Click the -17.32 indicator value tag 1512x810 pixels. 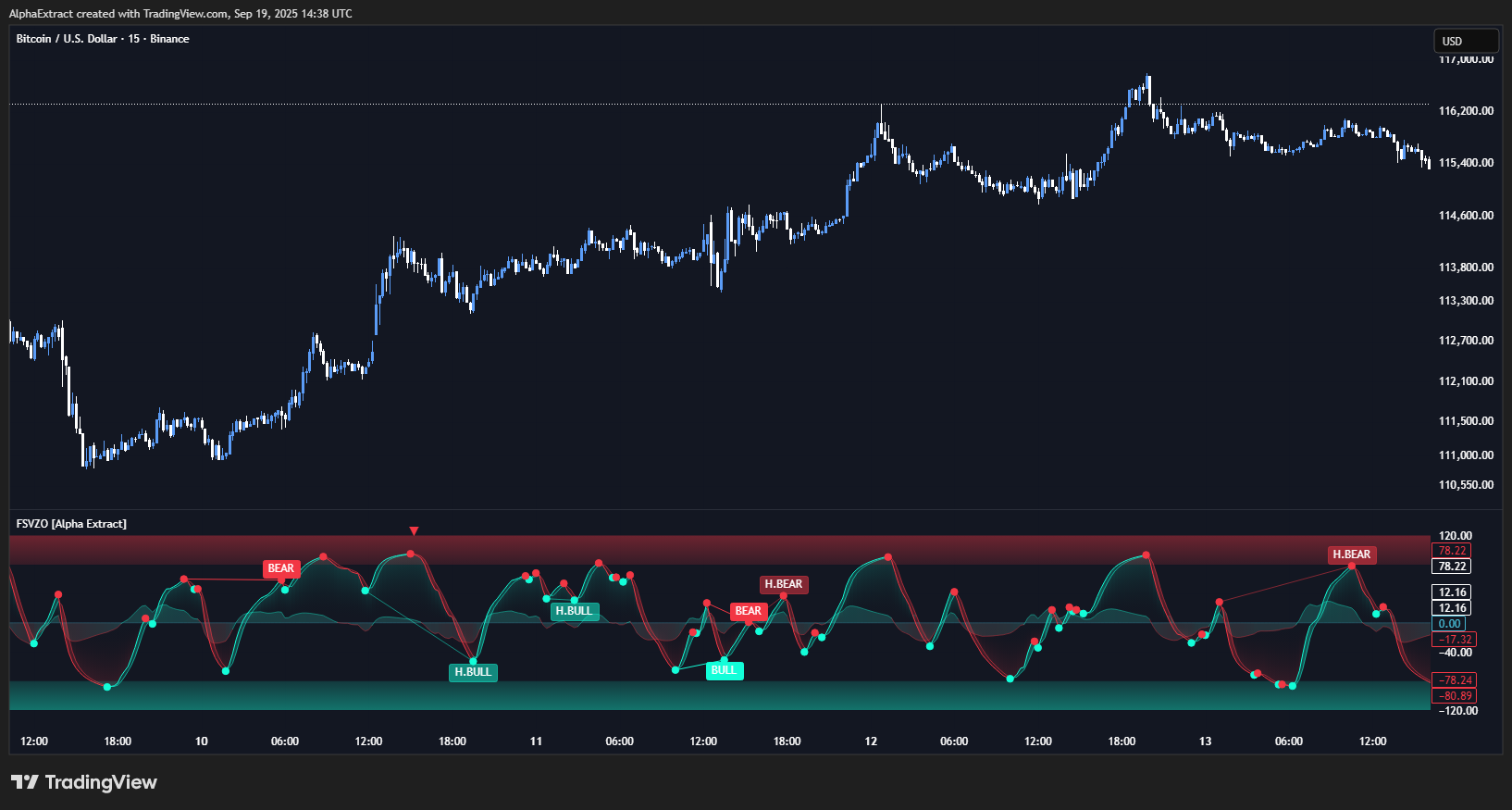click(x=1455, y=640)
